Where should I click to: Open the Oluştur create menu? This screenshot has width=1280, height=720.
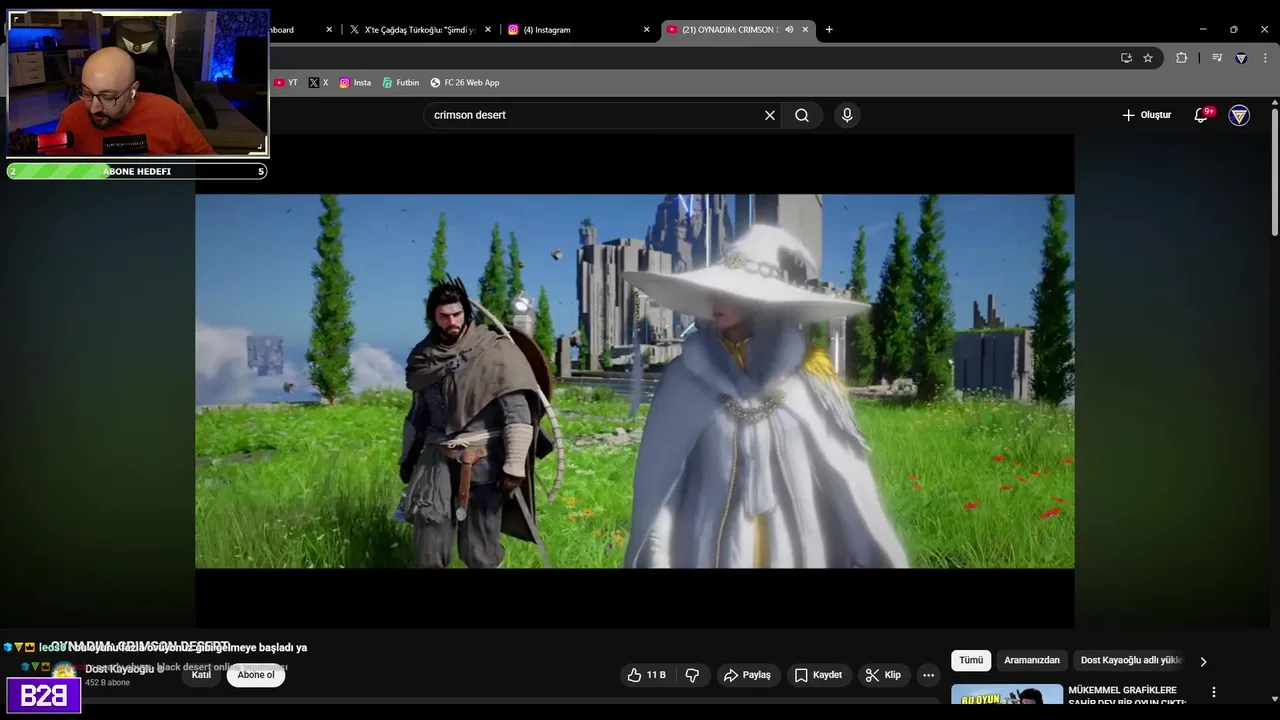click(x=1146, y=115)
